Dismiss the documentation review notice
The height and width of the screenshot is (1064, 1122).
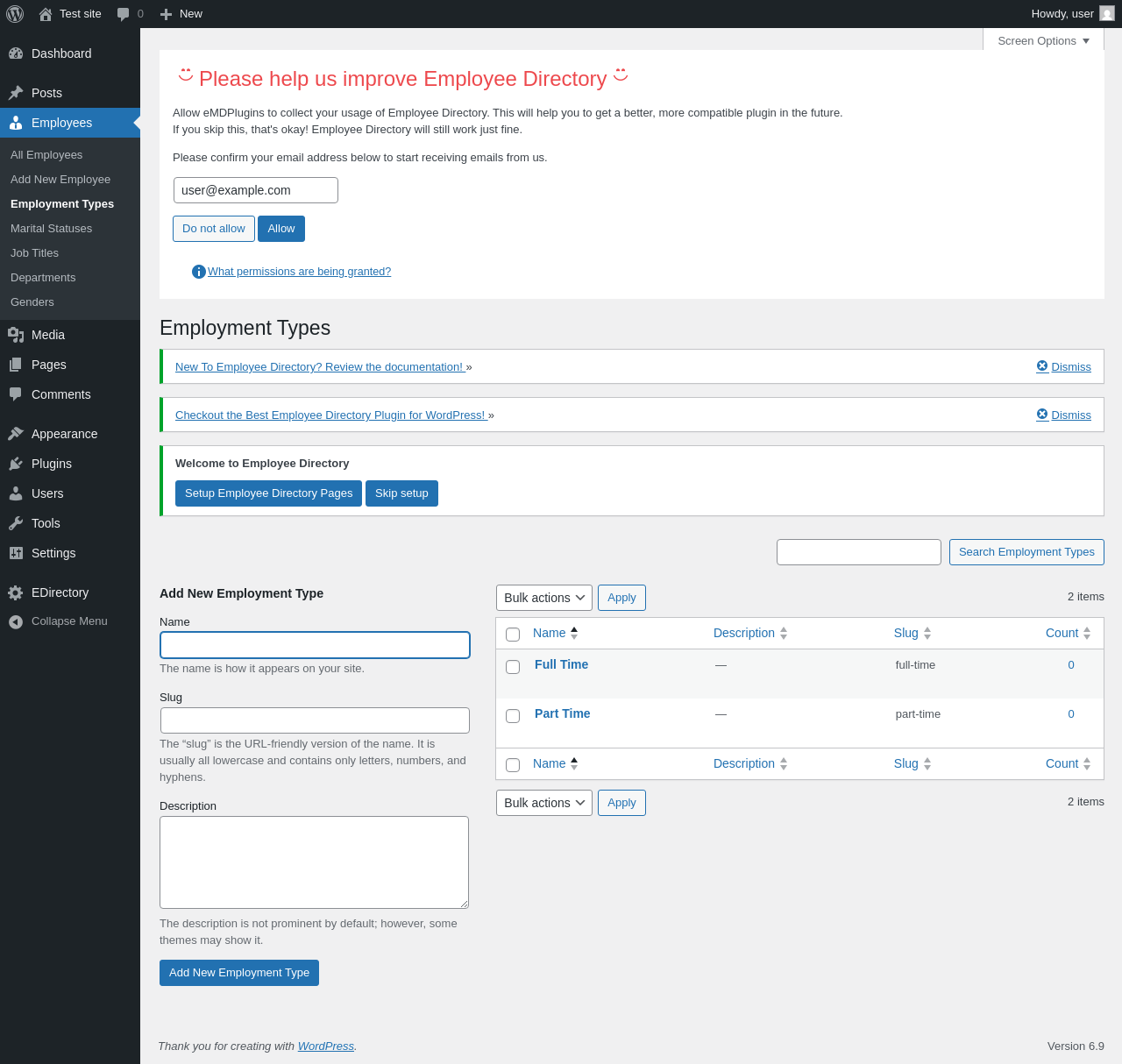pyautogui.click(x=1063, y=366)
